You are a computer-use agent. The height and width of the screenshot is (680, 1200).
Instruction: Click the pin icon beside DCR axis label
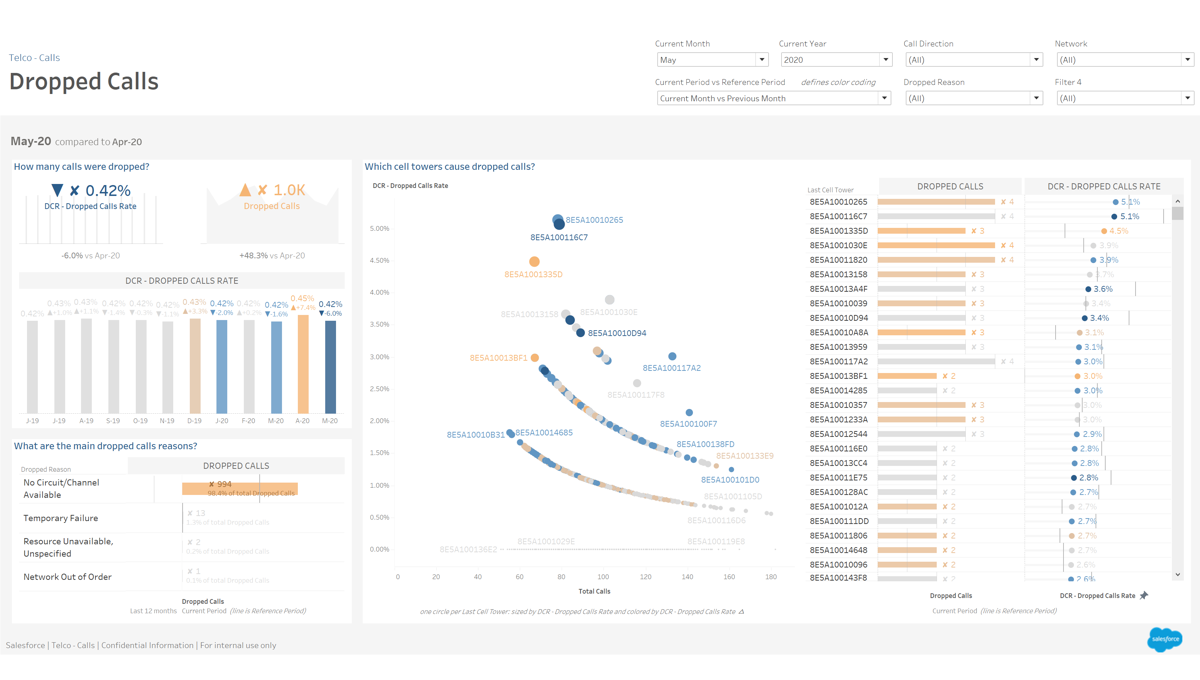pyautogui.click(x=1144, y=596)
